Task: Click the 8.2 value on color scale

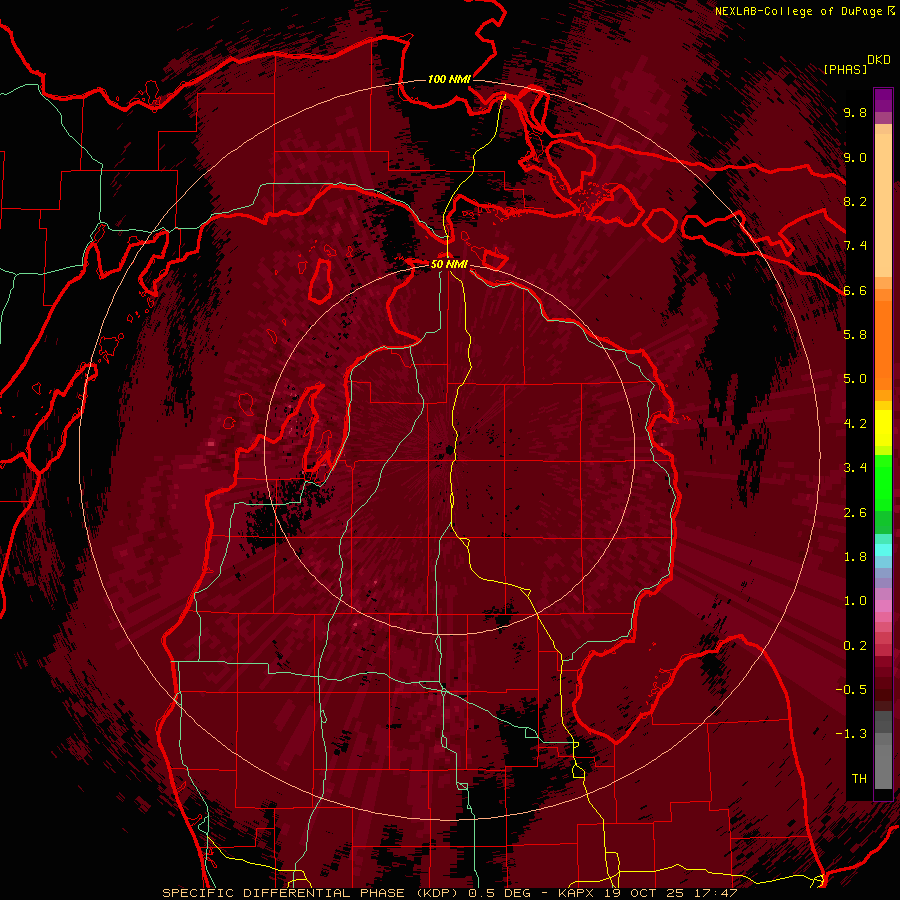Action: click(x=855, y=201)
